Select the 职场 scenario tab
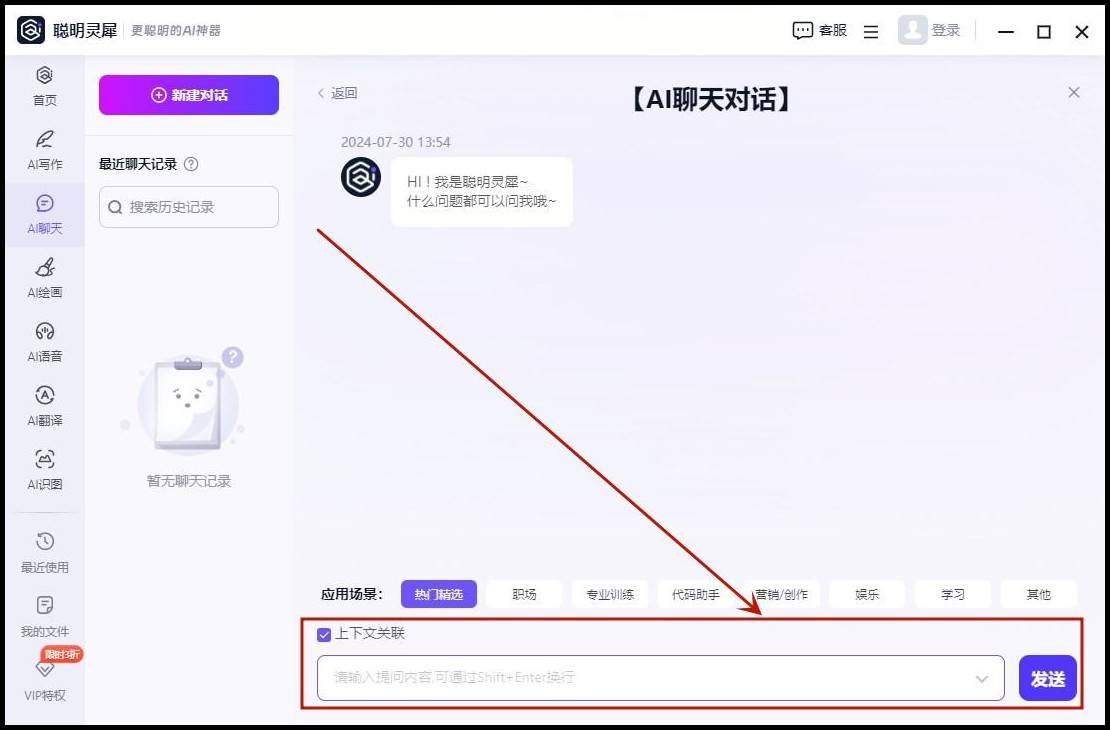The width and height of the screenshot is (1110, 730). 524,594
